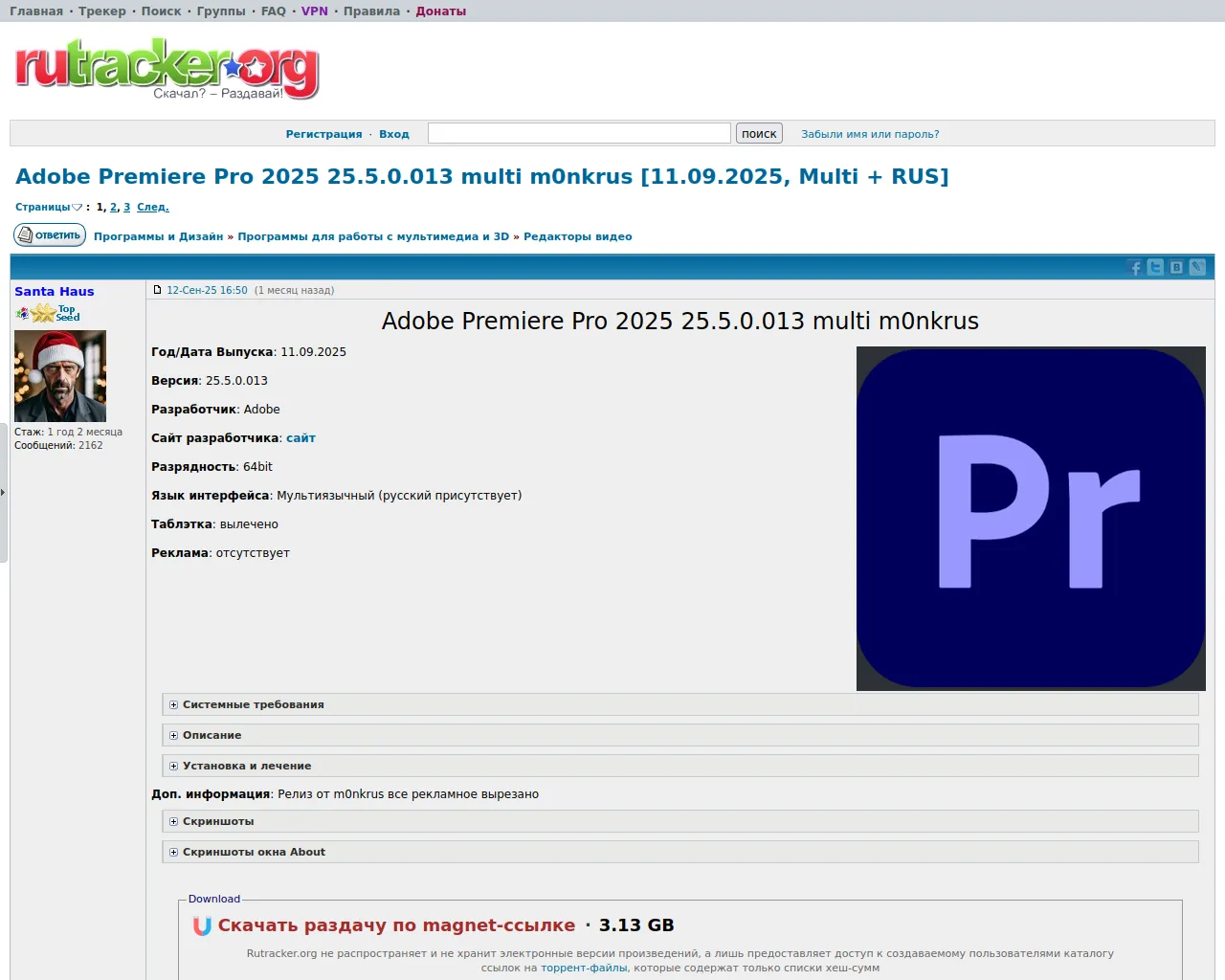
Task: Click the Версия: 25.5.0.013 line
Action: (x=210, y=381)
